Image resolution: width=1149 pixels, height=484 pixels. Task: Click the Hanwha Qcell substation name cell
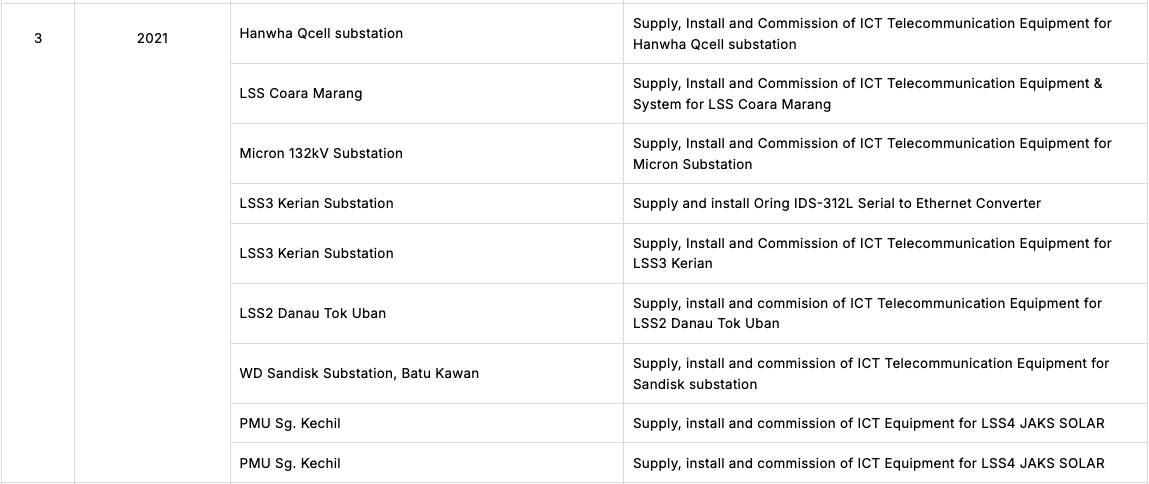tap(321, 34)
